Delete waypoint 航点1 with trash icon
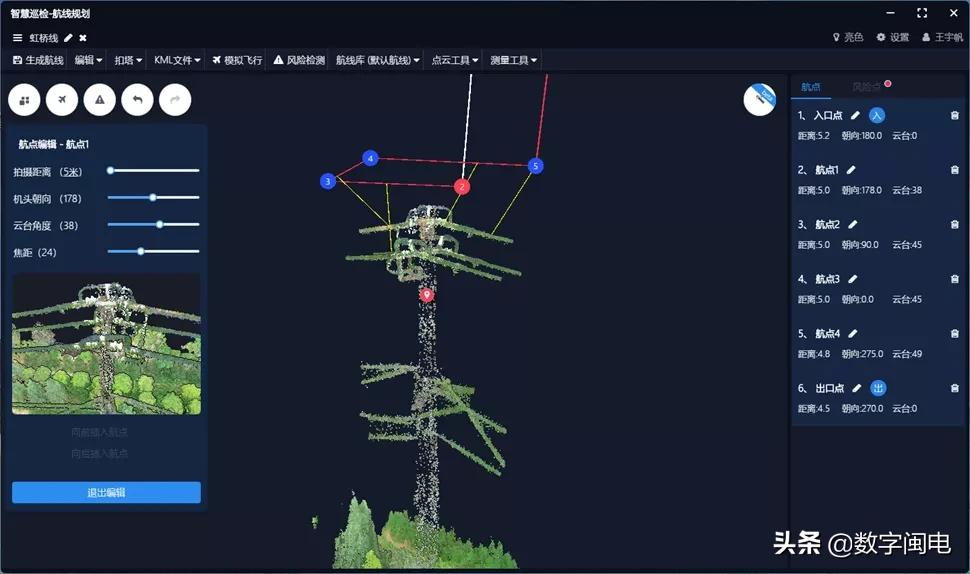This screenshot has height=574, width=970. pos(955,169)
